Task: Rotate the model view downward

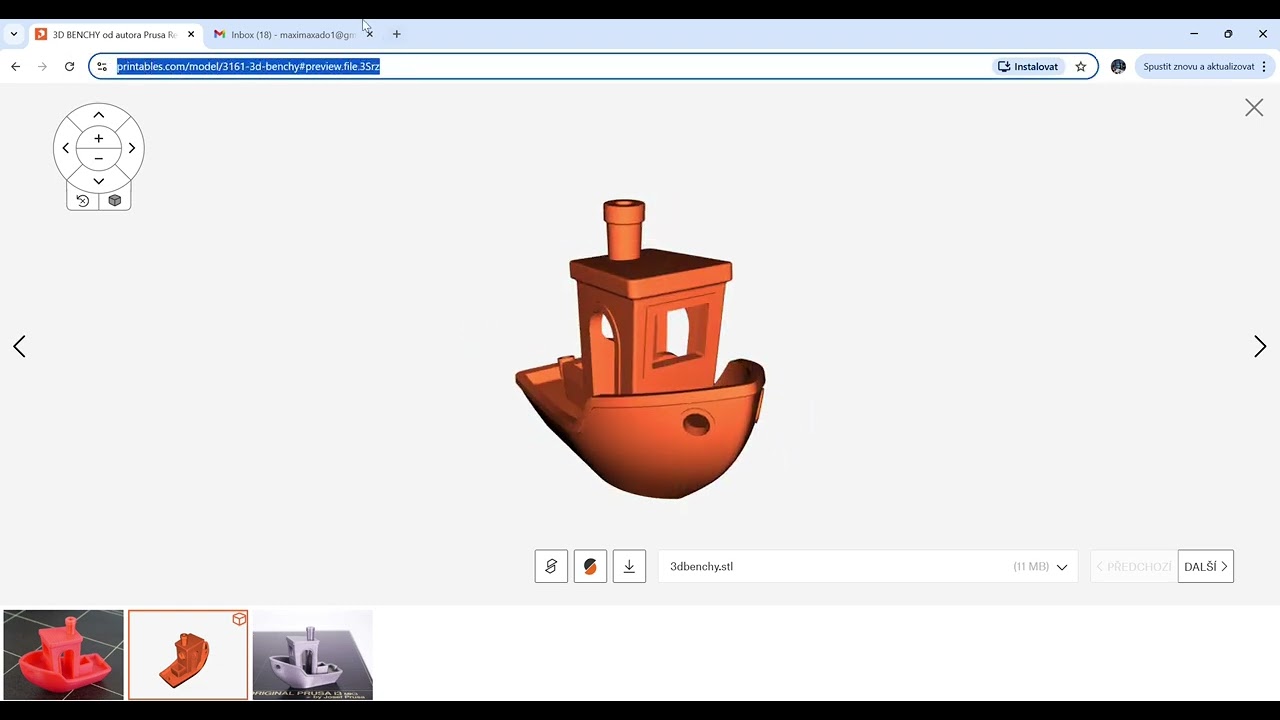Action: point(98,181)
